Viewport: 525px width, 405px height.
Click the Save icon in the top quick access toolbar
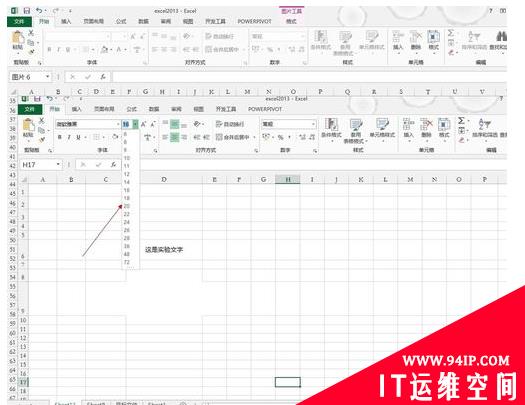point(26,11)
